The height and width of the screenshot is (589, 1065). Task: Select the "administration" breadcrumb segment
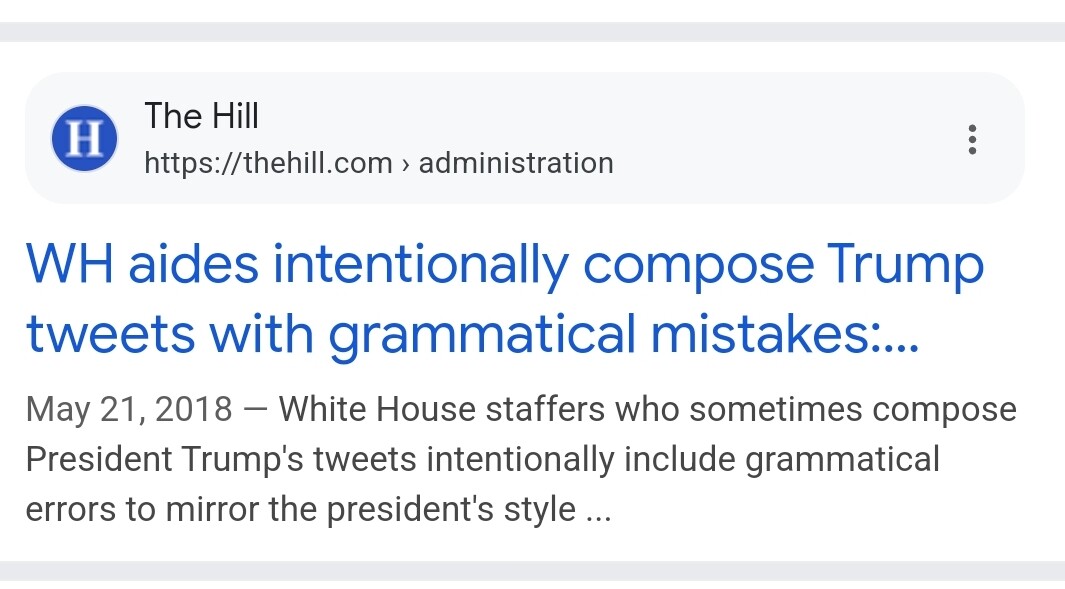[515, 163]
